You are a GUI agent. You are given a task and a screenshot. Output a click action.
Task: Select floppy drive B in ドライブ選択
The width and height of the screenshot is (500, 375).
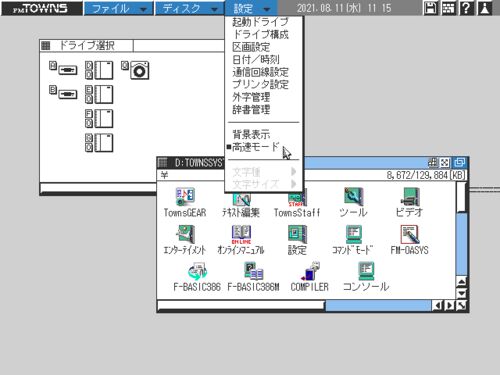[x=63, y=92]
